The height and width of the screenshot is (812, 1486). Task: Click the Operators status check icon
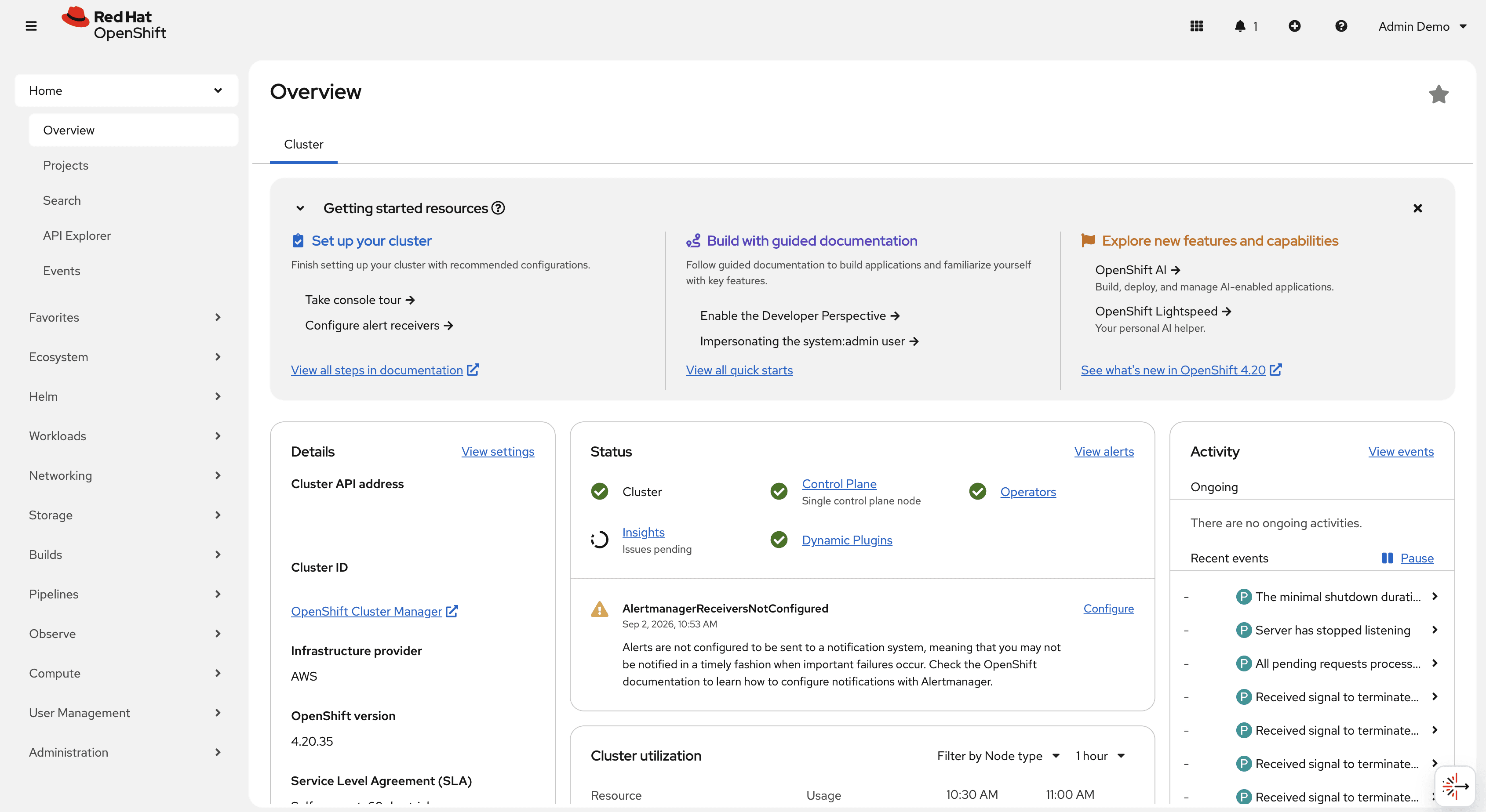(977, 491)
